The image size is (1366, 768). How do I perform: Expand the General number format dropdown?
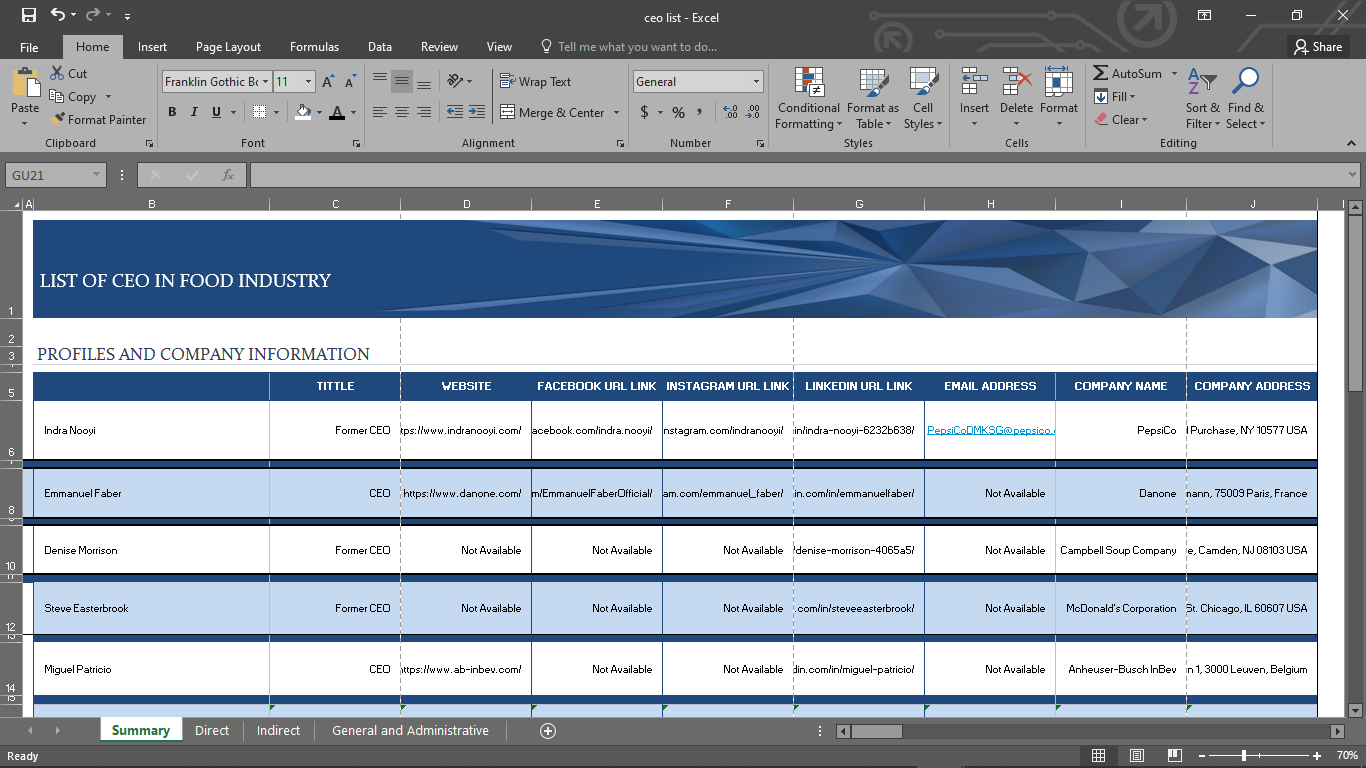(756, 82)
